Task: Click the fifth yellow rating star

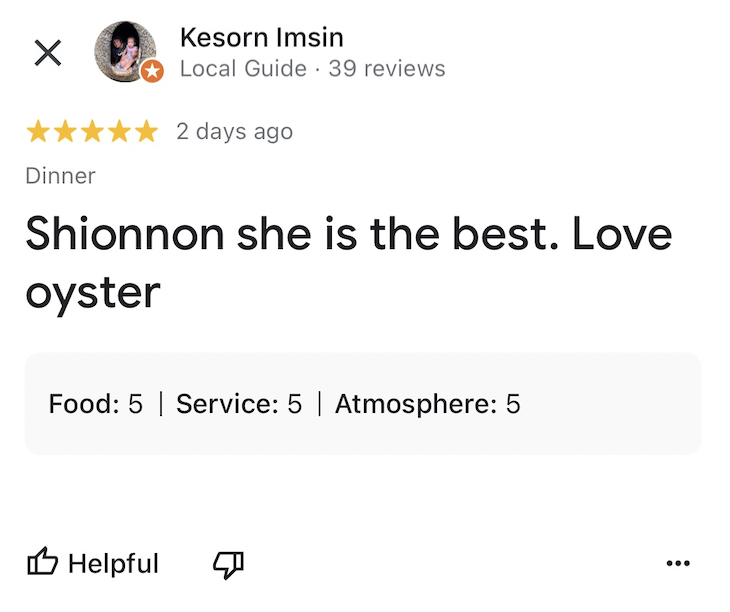Action: point(146,132)
